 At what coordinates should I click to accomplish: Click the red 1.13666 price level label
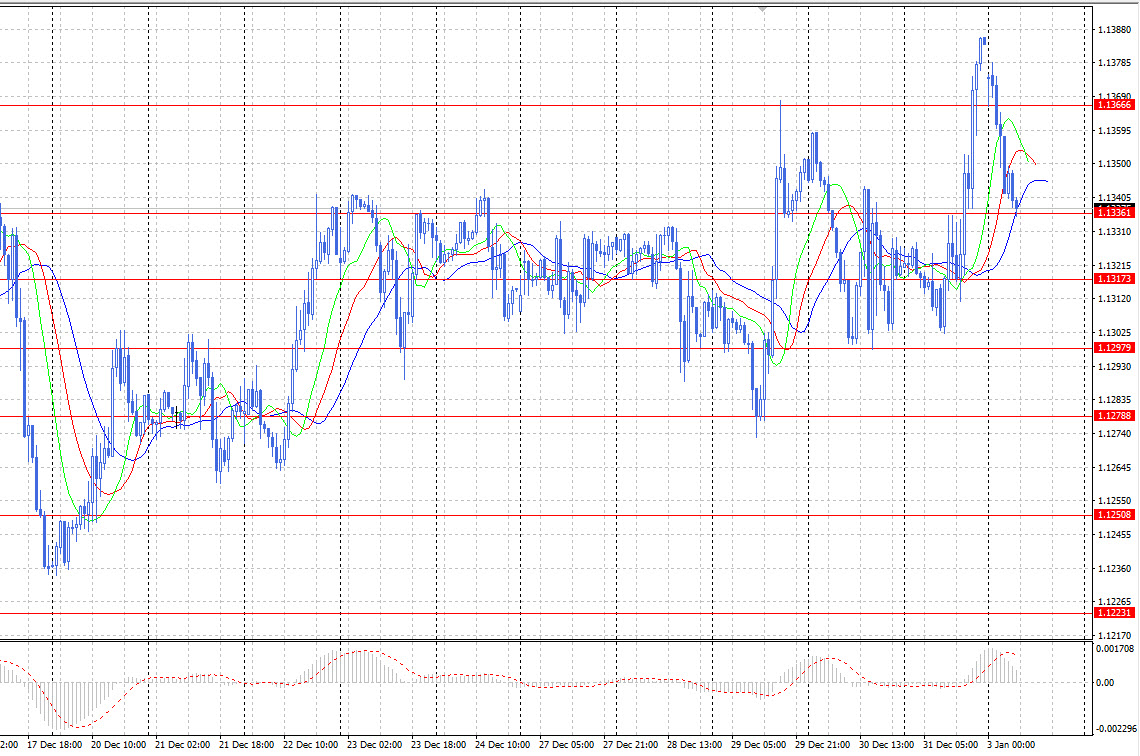tap(1114, 105)
